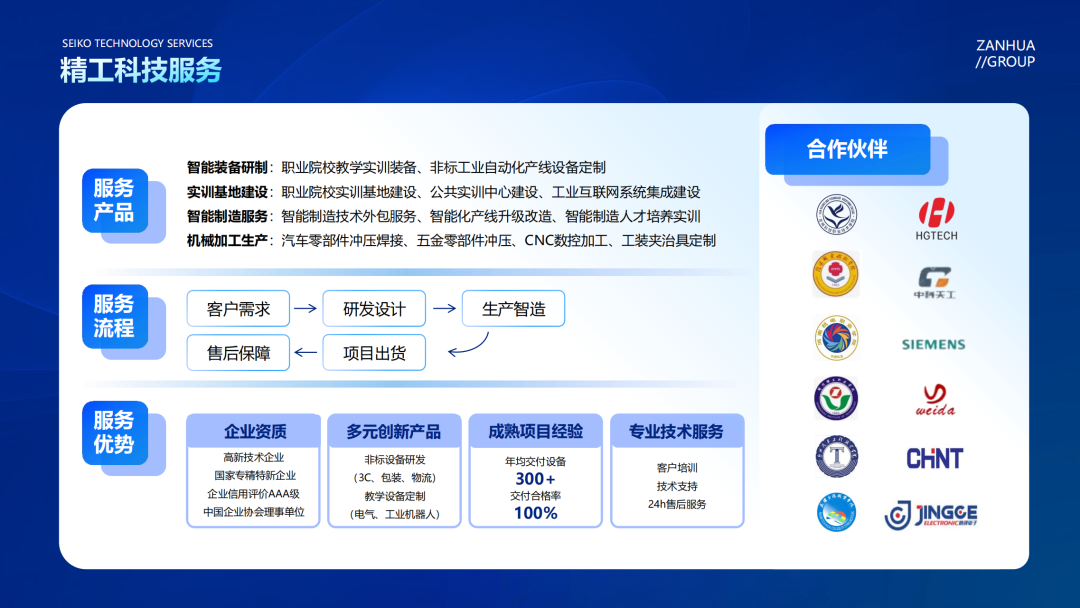Click the HGTECH partner logo

click(x=936, y=219)
